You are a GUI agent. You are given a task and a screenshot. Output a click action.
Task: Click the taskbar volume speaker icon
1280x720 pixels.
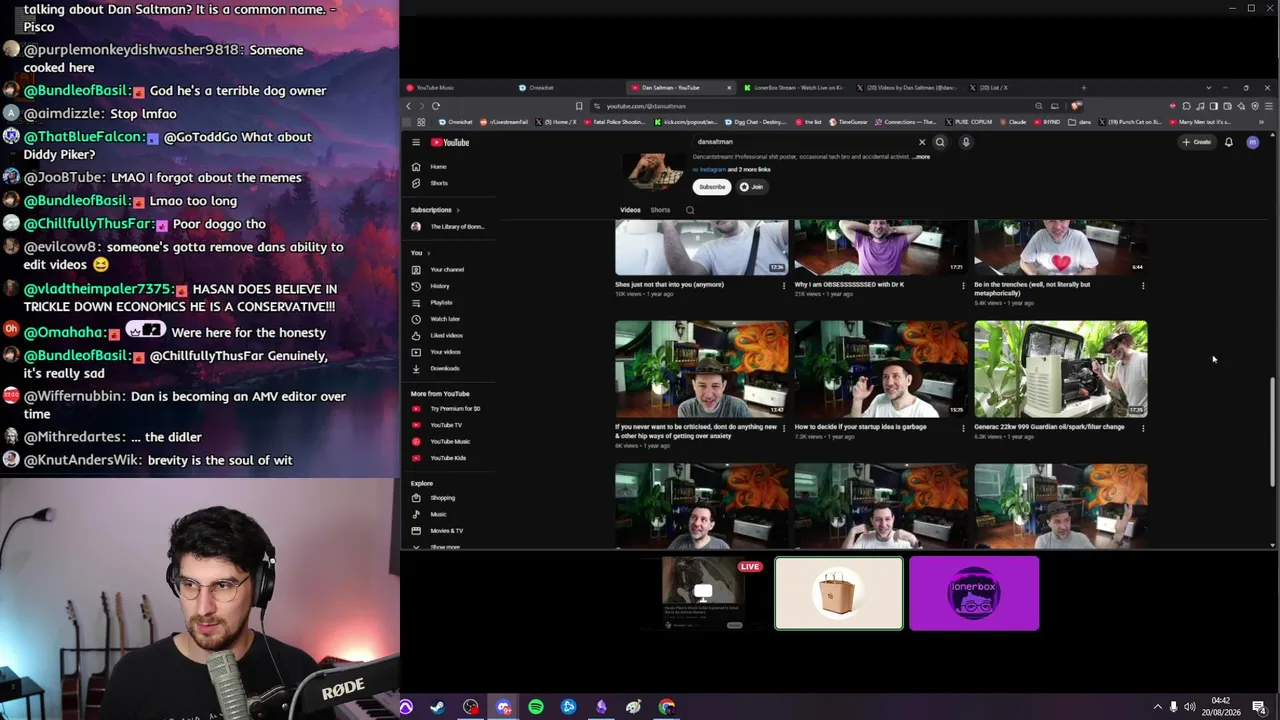click(1189, 707)
